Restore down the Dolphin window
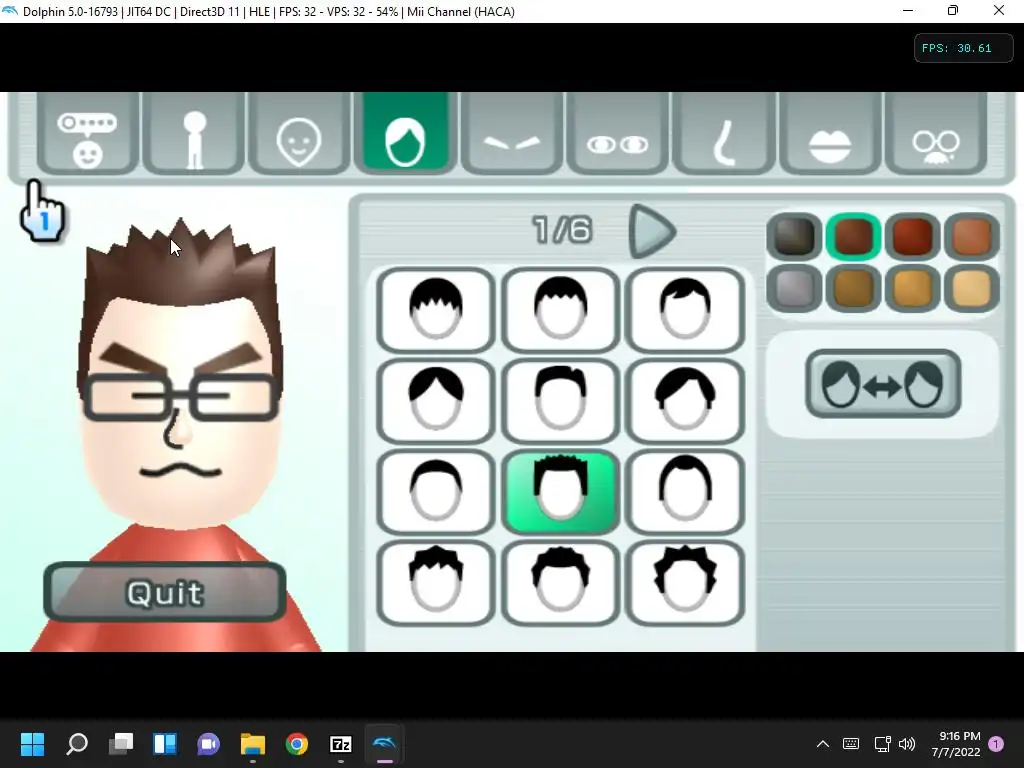Screen dimensions: 1024x768 point(953,10)
